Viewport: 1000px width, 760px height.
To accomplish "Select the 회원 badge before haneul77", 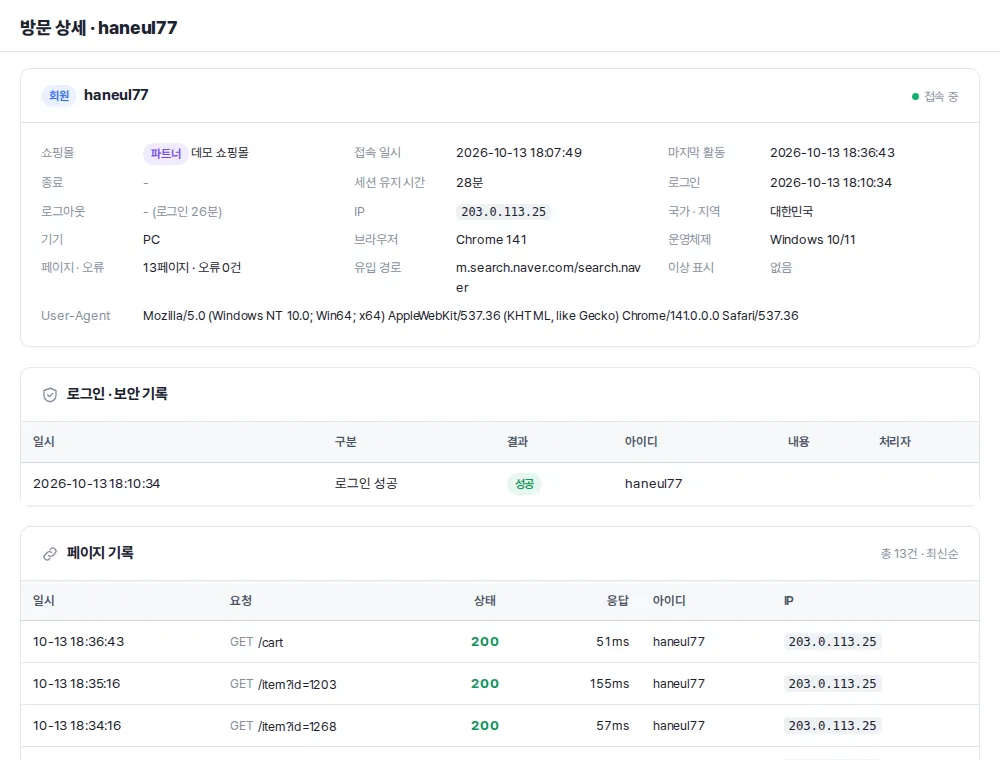I will click(x=59, y=96).
